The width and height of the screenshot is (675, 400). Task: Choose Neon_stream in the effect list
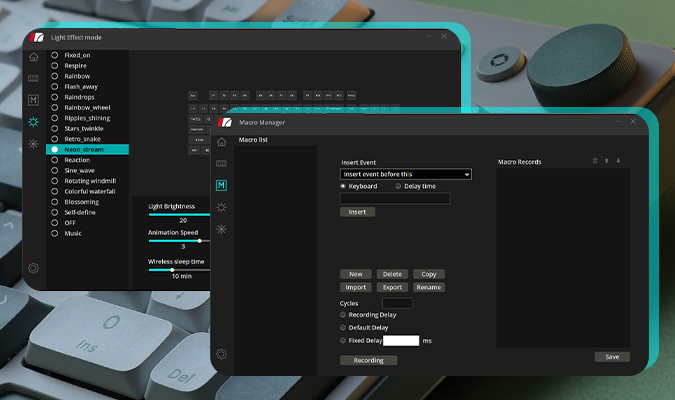coord(55,149)
